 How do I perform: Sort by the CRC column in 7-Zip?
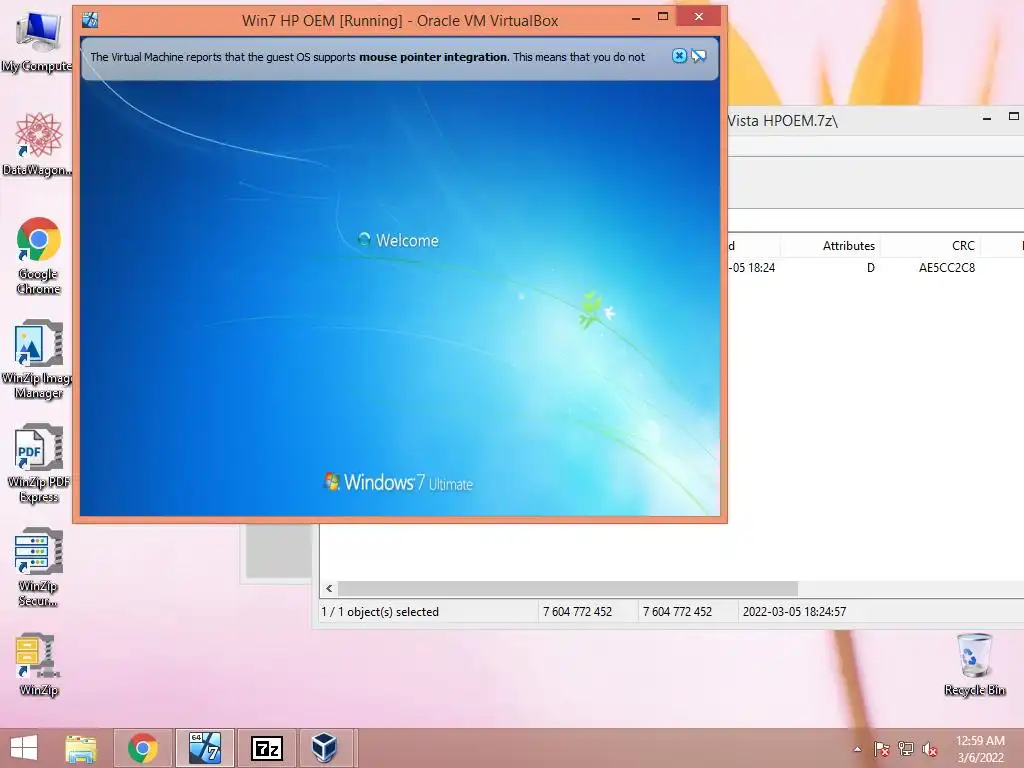coord(963,246)
